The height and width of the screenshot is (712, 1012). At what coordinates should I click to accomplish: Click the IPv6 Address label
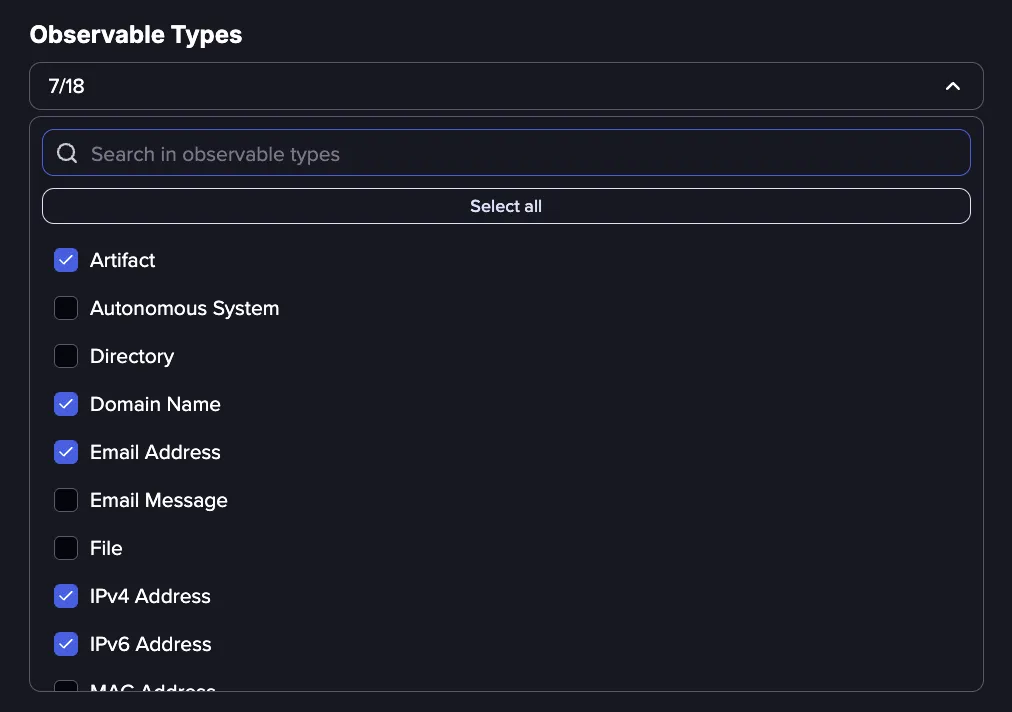pos(150,644)
